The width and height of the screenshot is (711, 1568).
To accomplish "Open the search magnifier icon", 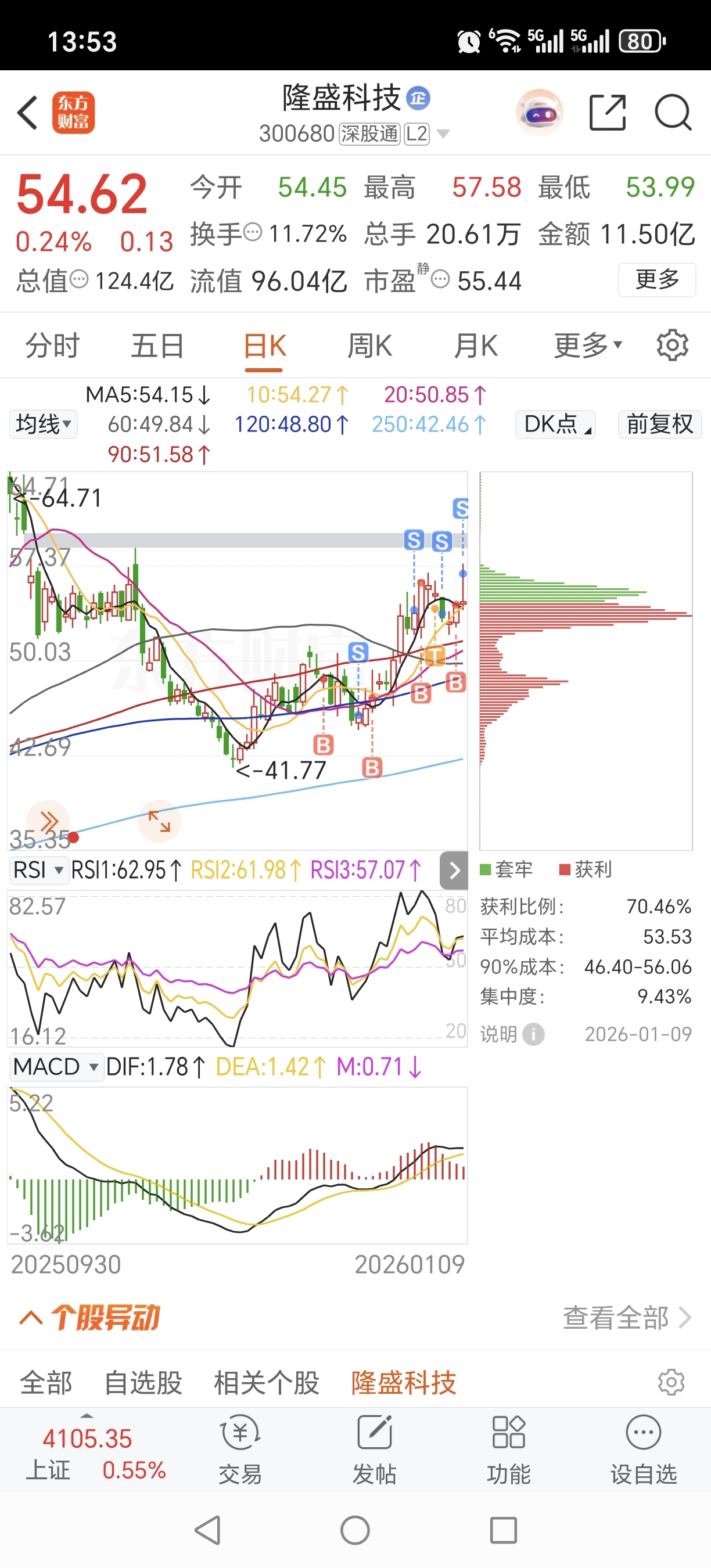I will pos(673,113).
